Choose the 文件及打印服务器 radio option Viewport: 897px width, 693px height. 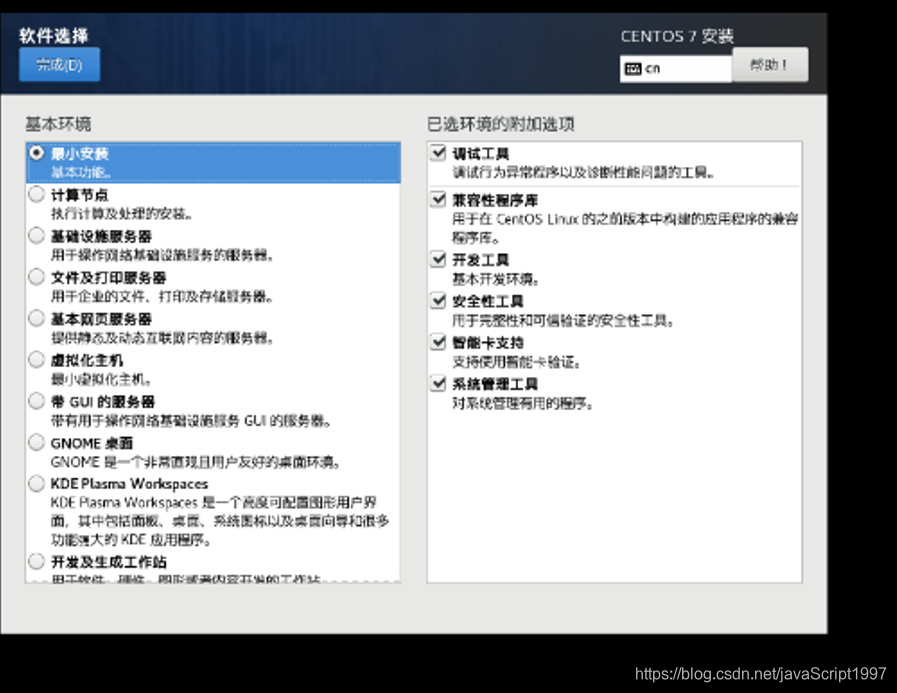37,278
